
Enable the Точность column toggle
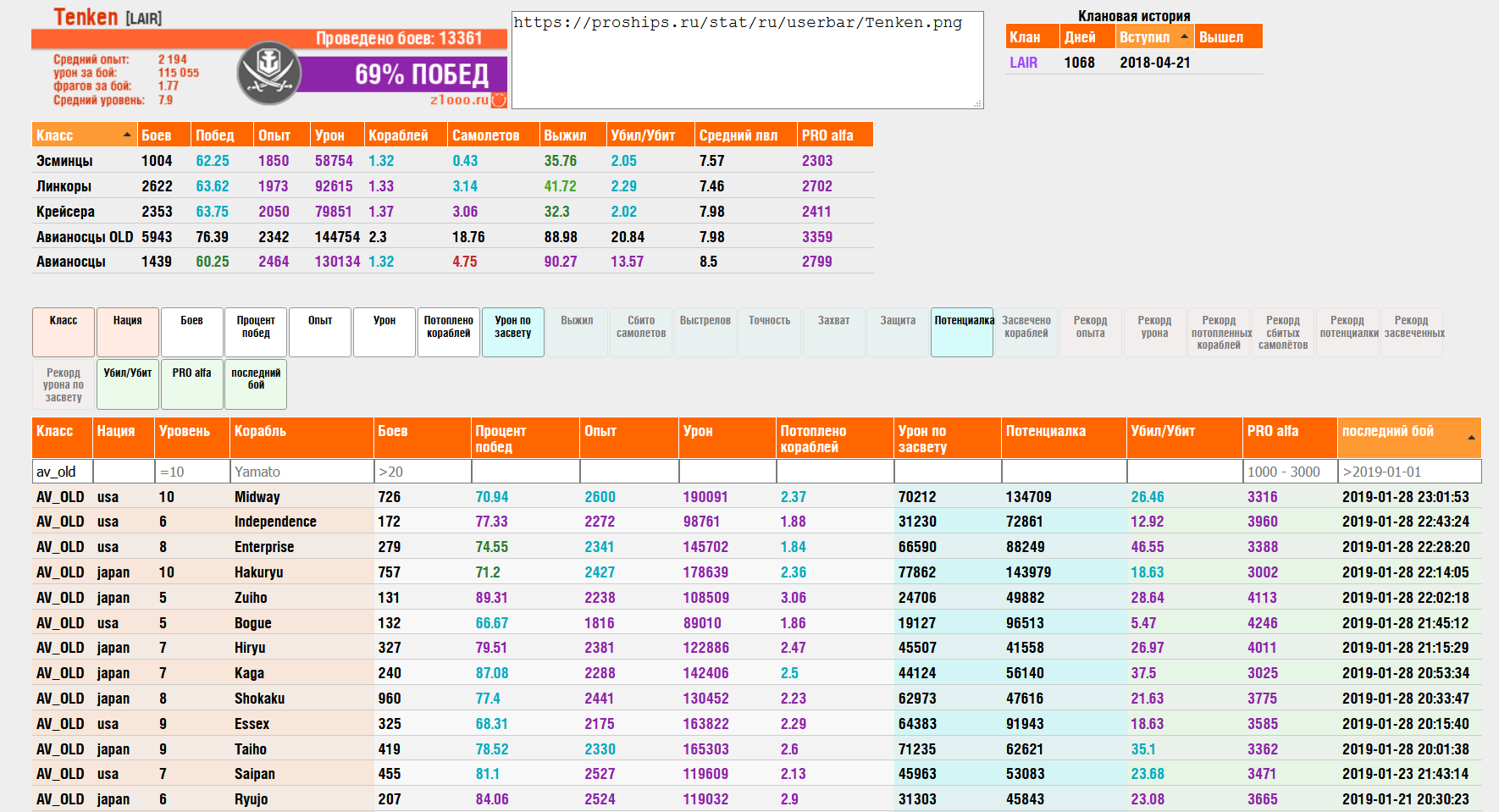coord(769,332)
